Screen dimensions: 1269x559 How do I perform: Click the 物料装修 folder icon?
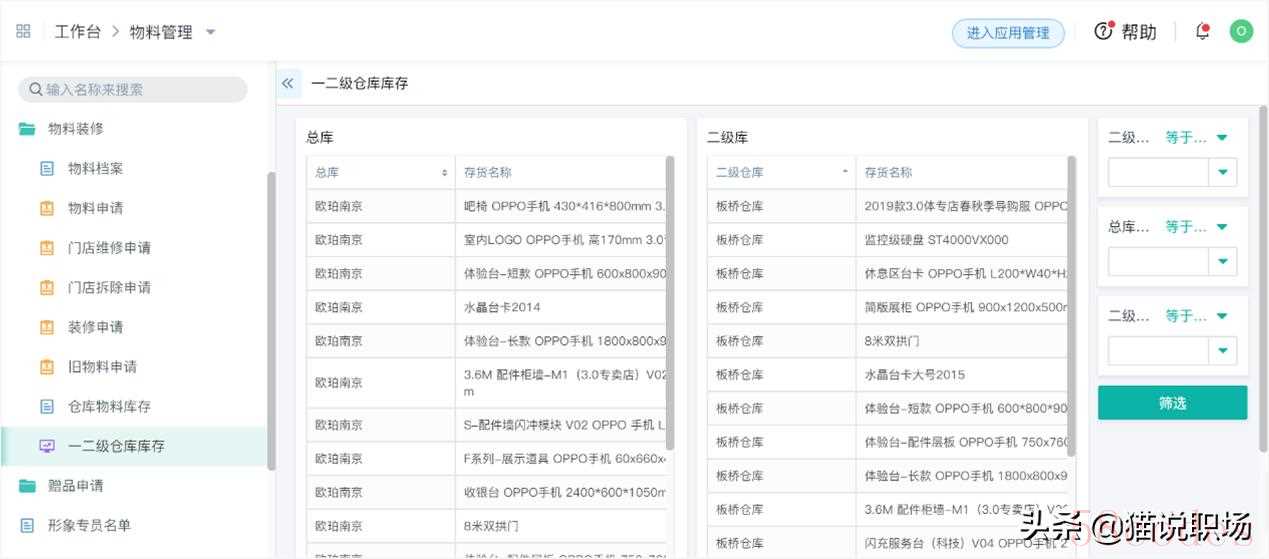(x=27, y=128)
